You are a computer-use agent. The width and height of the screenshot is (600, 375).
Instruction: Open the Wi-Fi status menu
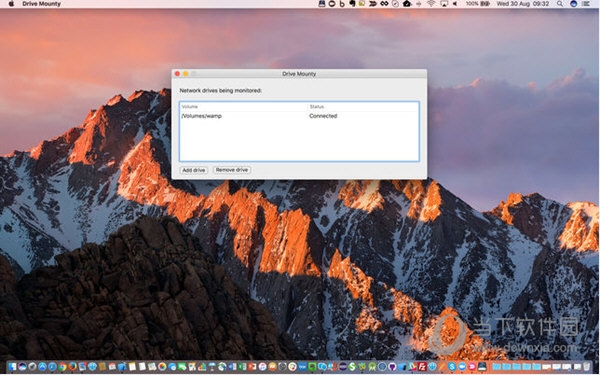click(x=431, y=4)
